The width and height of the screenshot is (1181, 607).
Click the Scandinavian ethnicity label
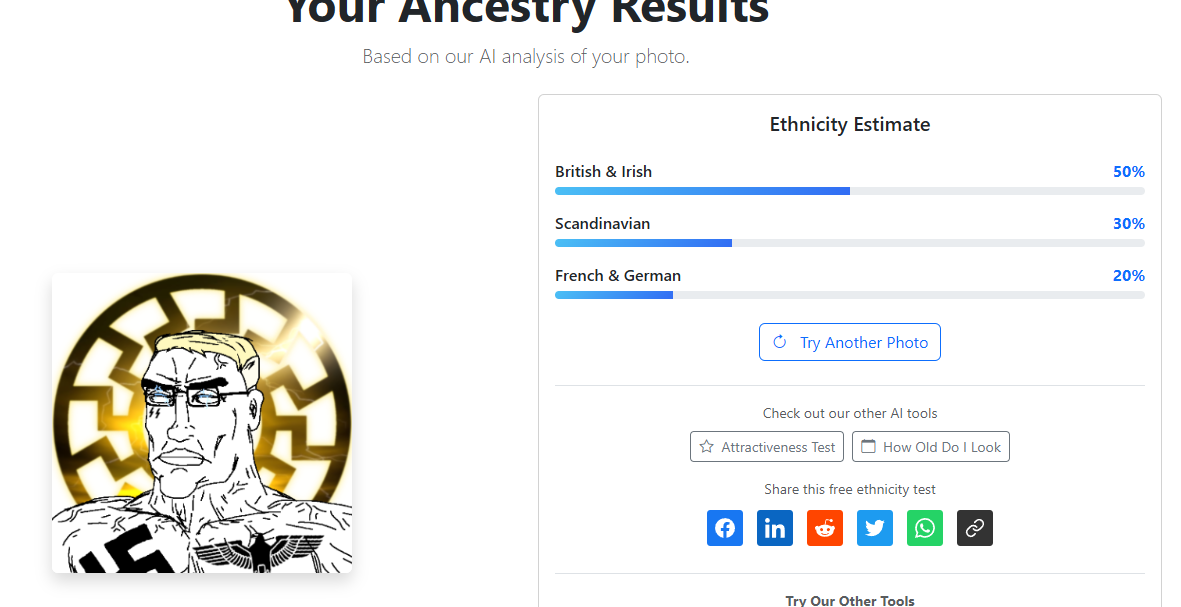602,224
